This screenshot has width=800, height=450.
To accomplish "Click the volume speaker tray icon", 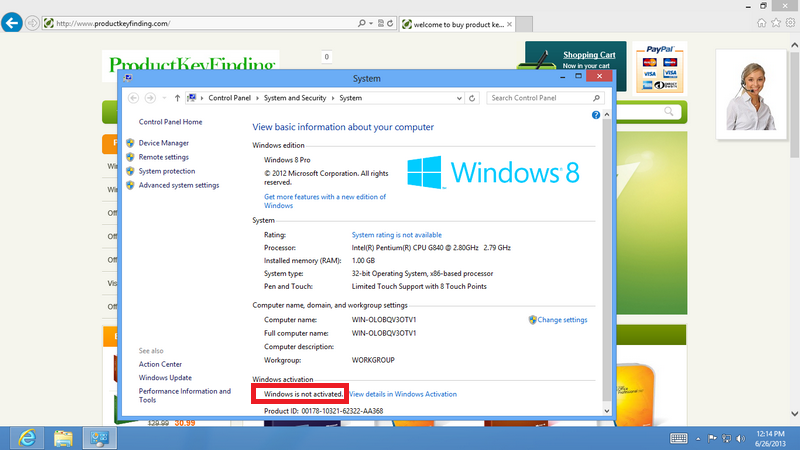I will click(741, 438).
